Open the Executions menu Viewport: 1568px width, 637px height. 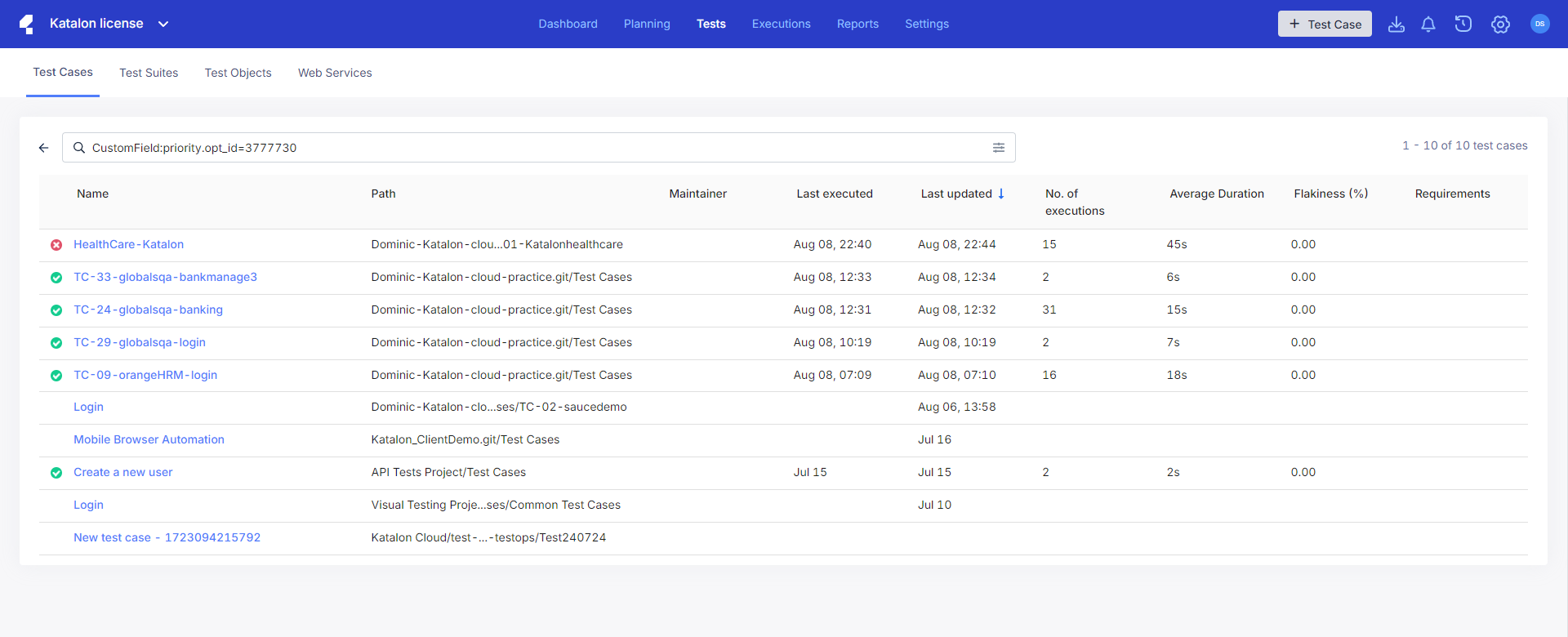pos(781,24)
